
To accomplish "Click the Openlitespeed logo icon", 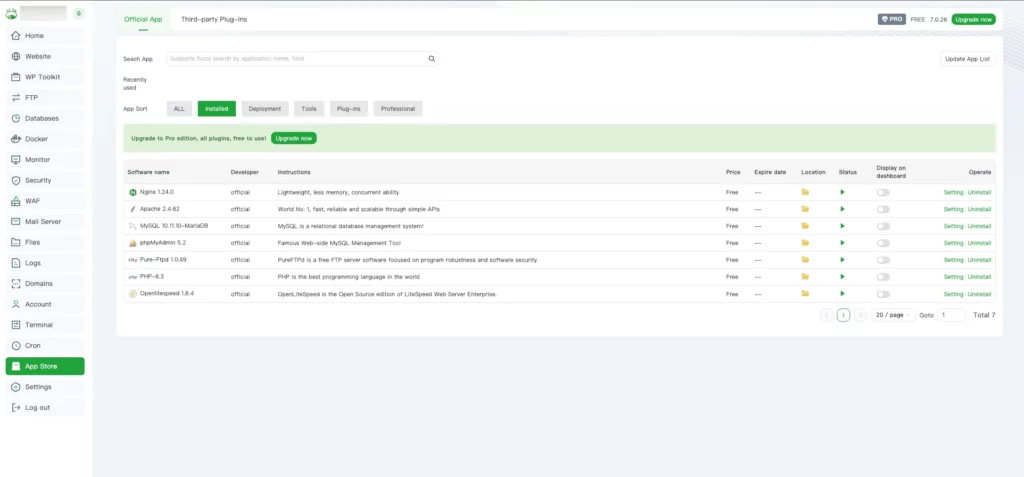I will pyautogui.click(x=133, y=294).
